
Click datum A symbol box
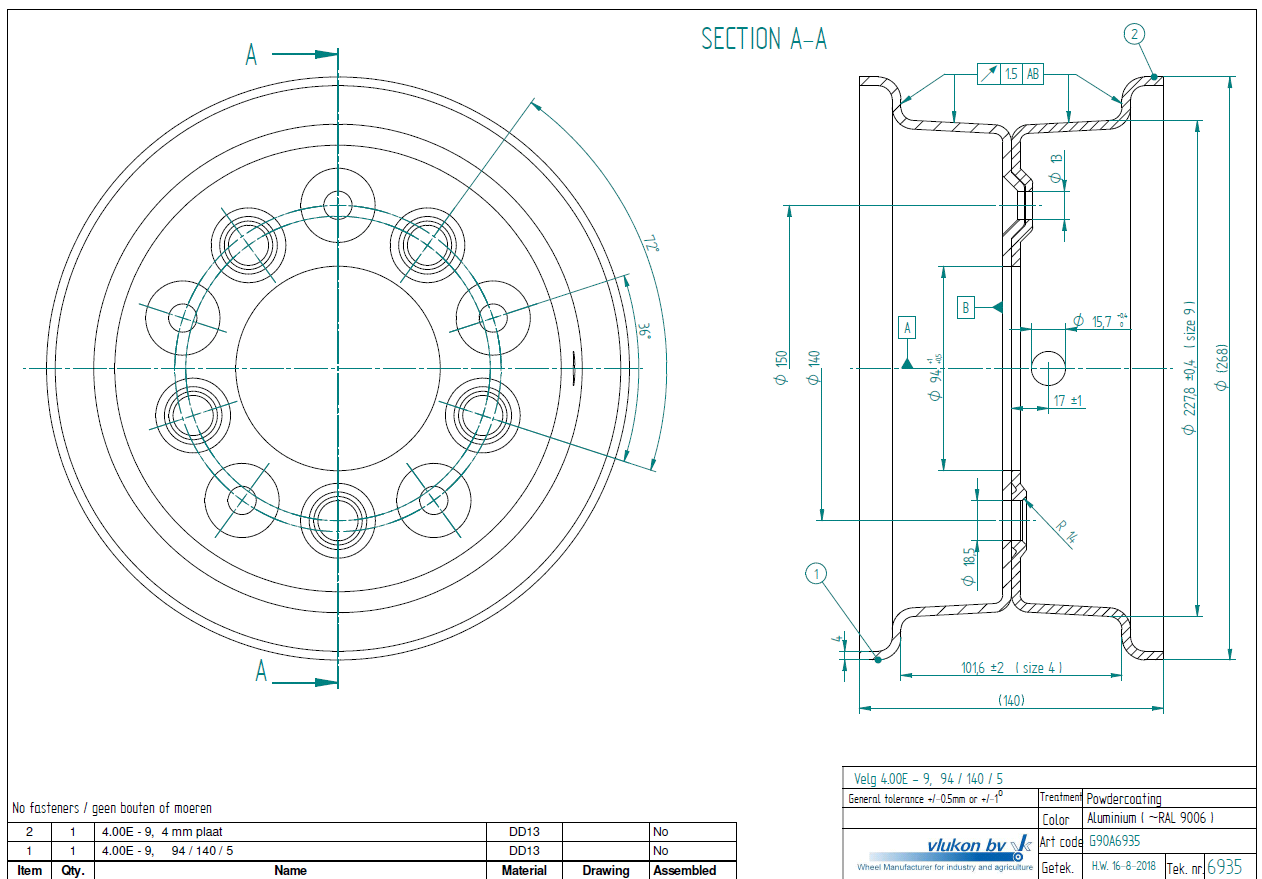[x=907, y=327]
